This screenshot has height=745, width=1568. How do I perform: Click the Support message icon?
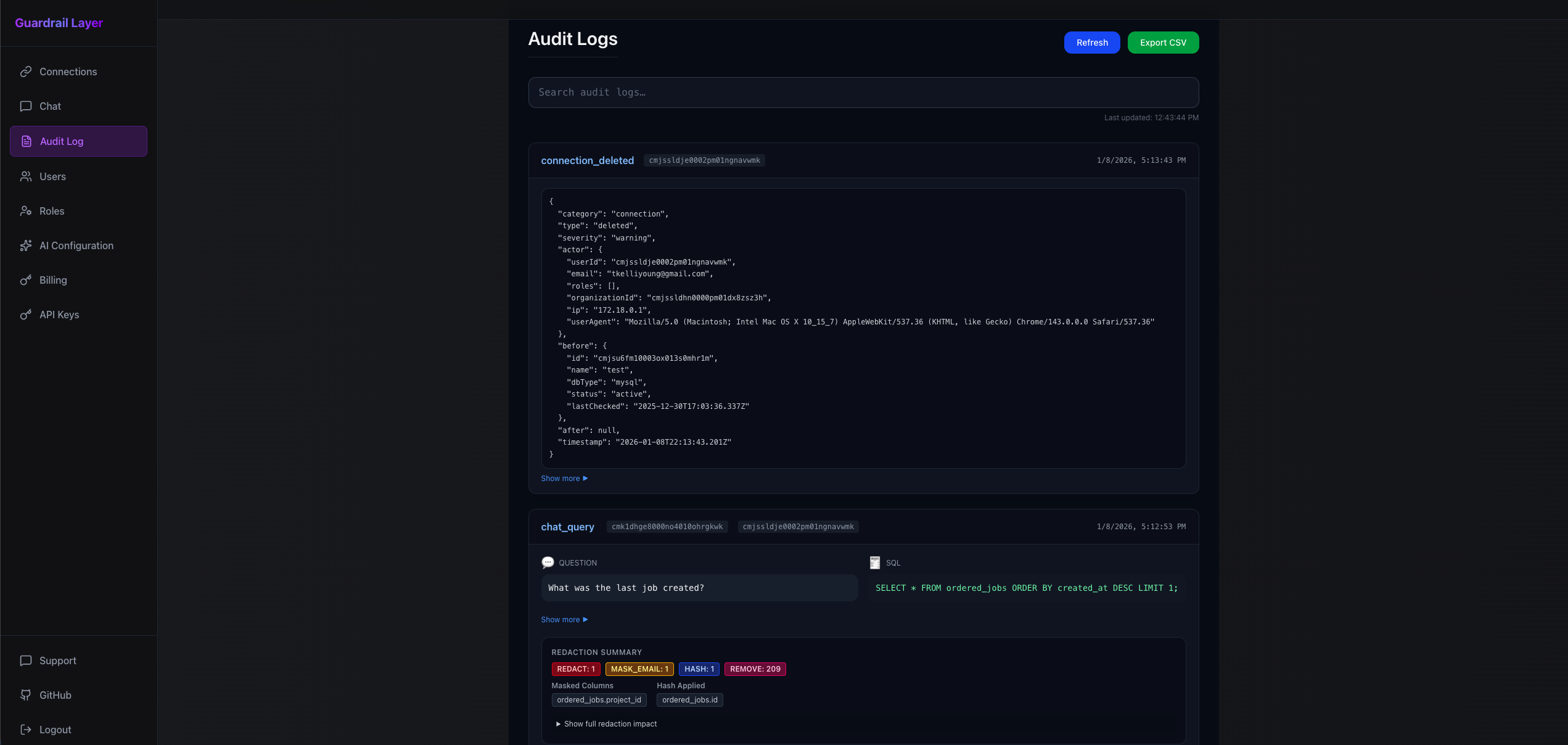pos(26,661)
